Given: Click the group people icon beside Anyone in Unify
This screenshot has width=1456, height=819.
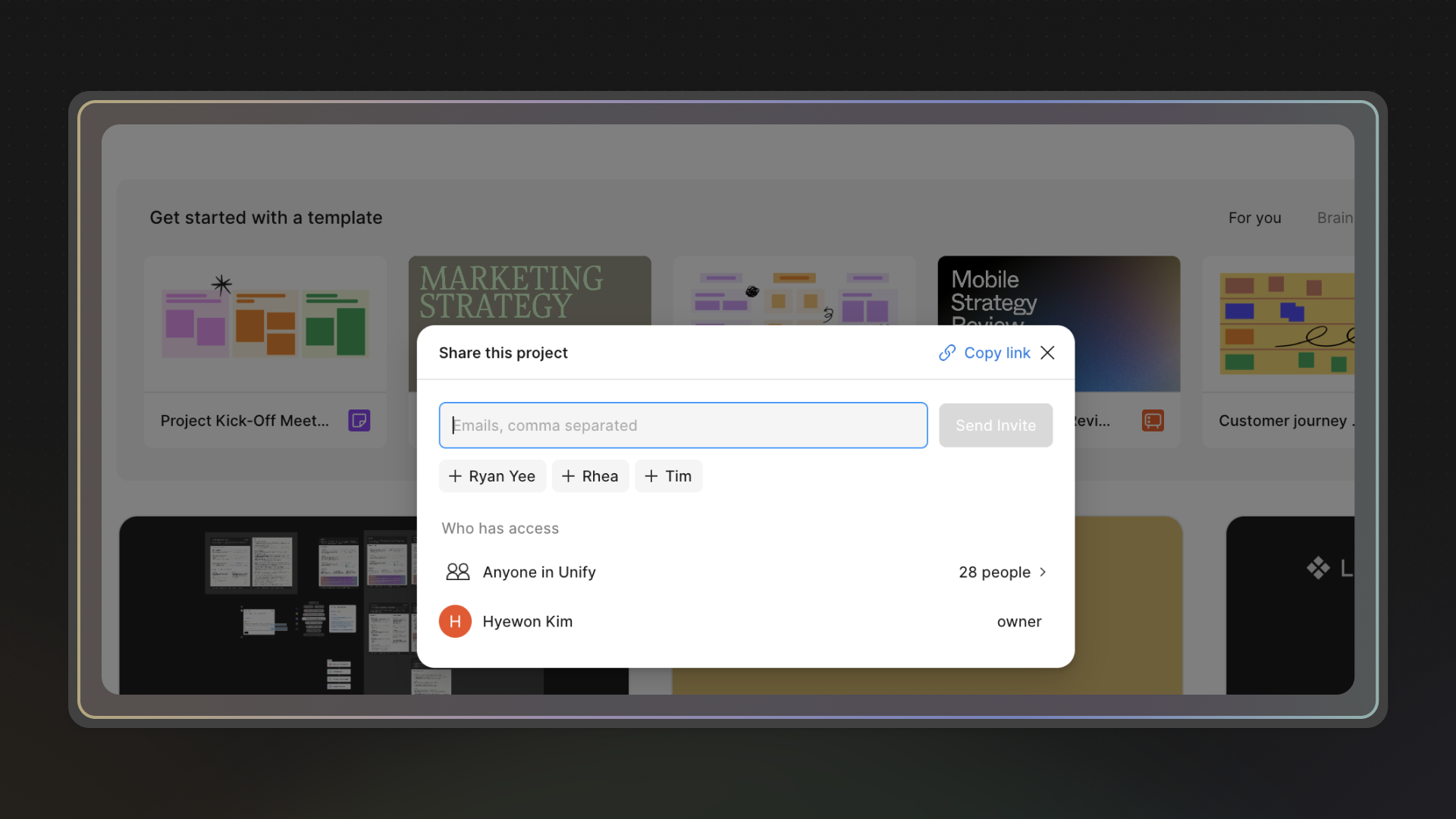Looking at the screenshot, I should click(x=457, y=572).
